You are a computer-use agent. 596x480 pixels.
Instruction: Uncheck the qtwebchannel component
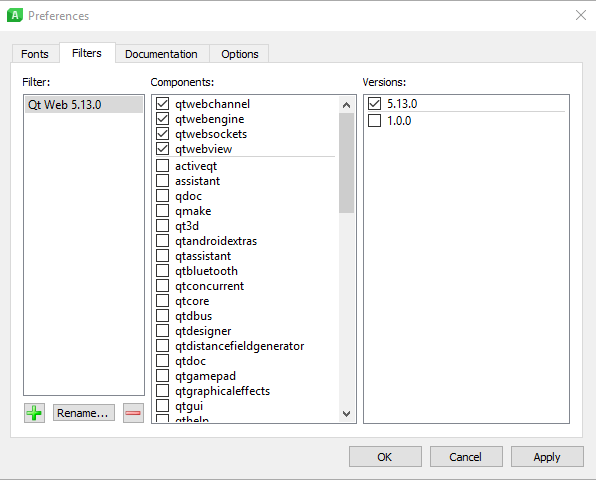click(163, 104)
